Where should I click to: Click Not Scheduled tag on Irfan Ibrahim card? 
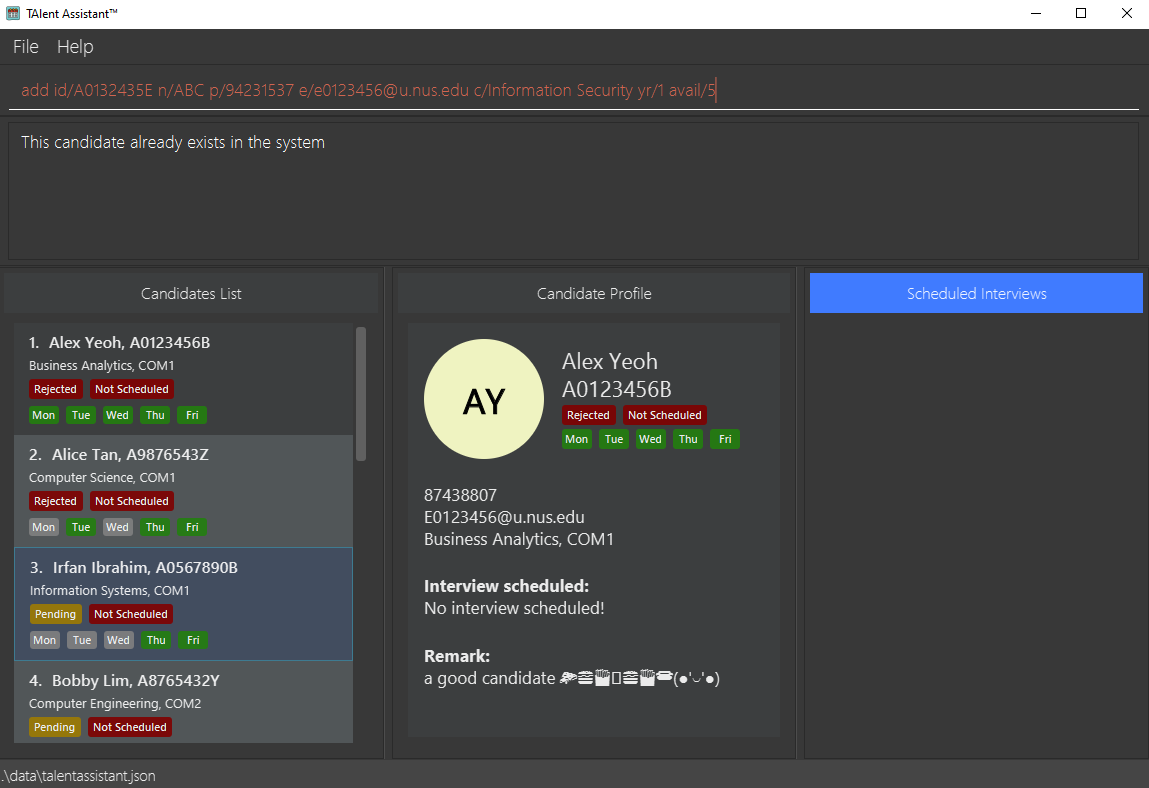click(x=130, y=614)
